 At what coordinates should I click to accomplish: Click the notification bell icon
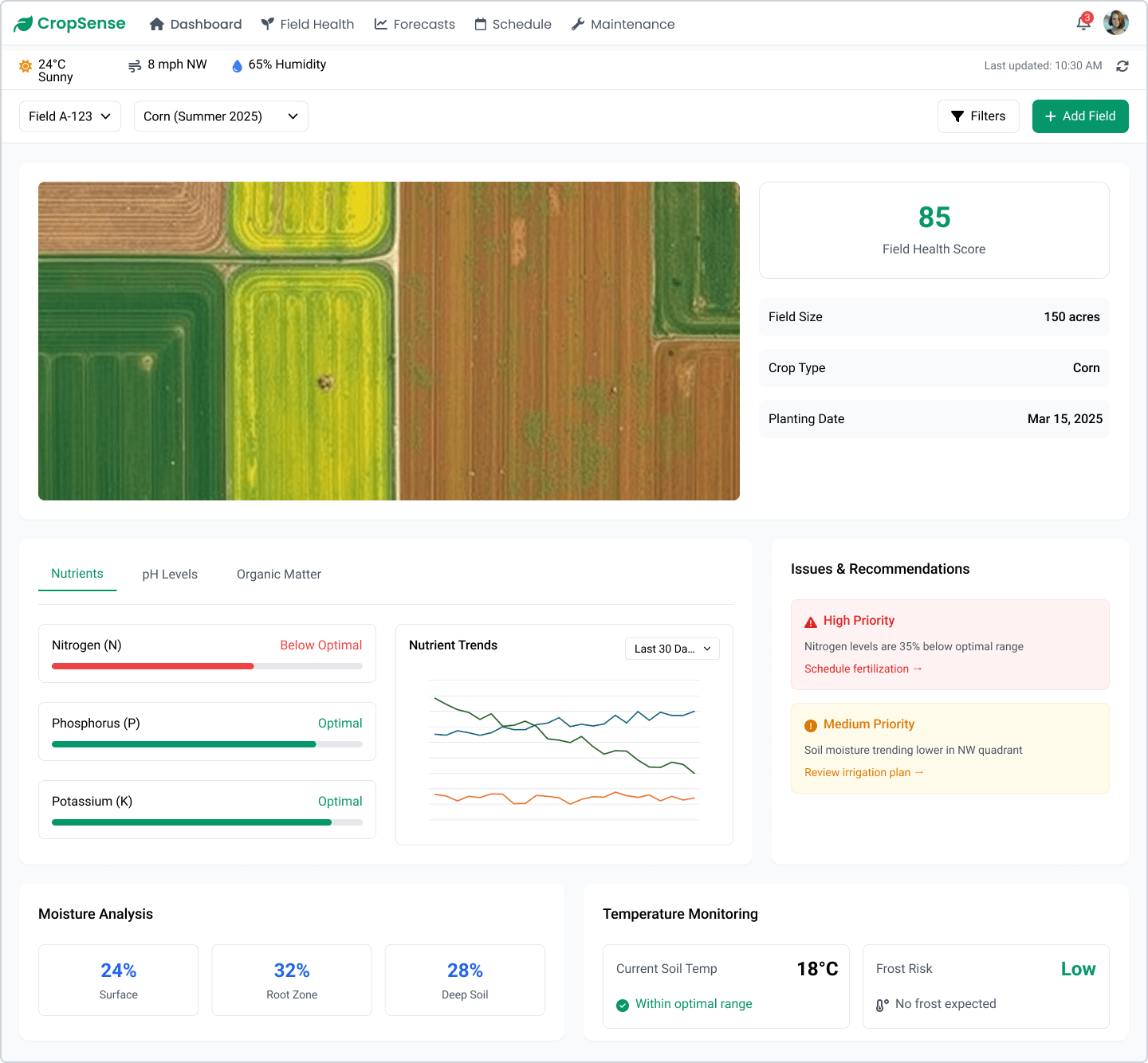point(1083,23)
